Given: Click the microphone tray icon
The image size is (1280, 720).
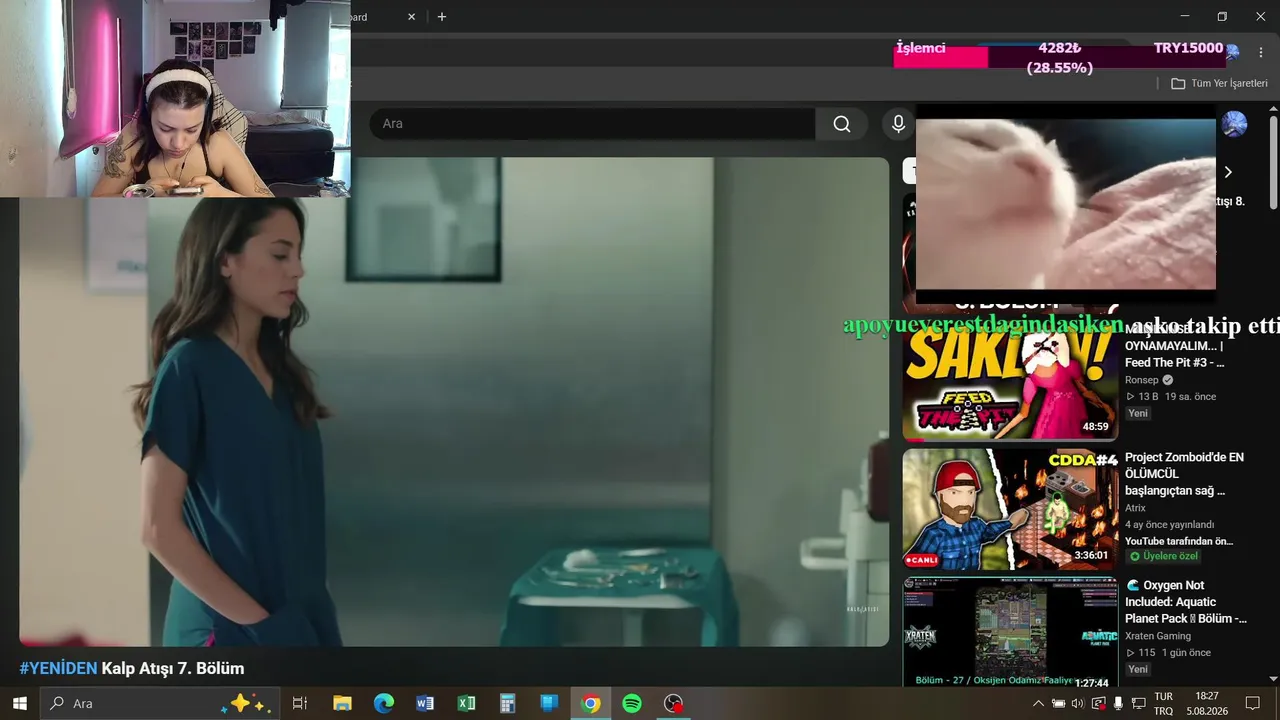Looking at the screenshot, I should pyautogui.click(x=1118, y=704).
